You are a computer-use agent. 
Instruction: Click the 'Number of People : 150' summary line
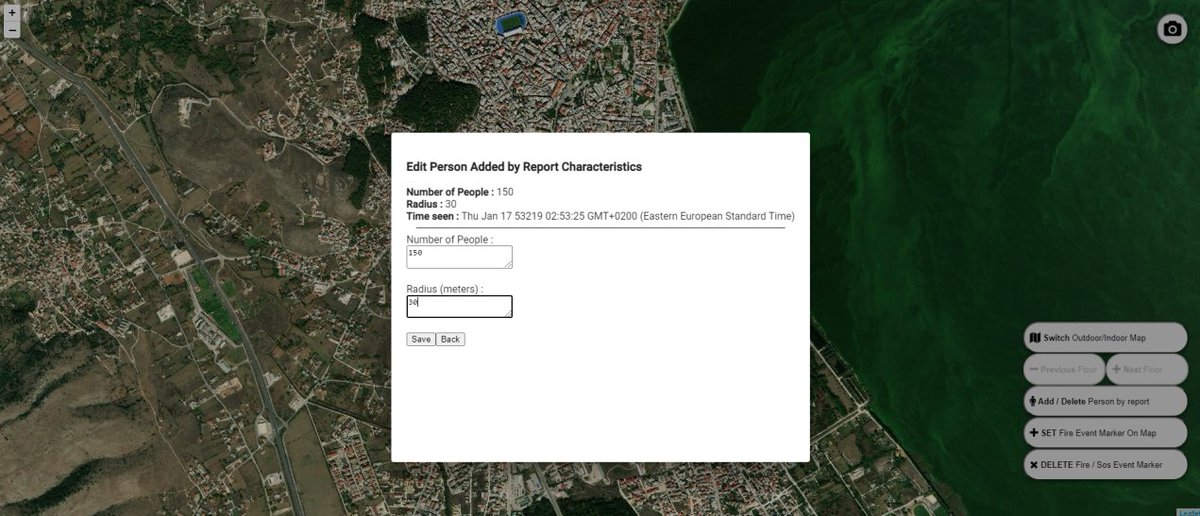[x=459, y=192]
